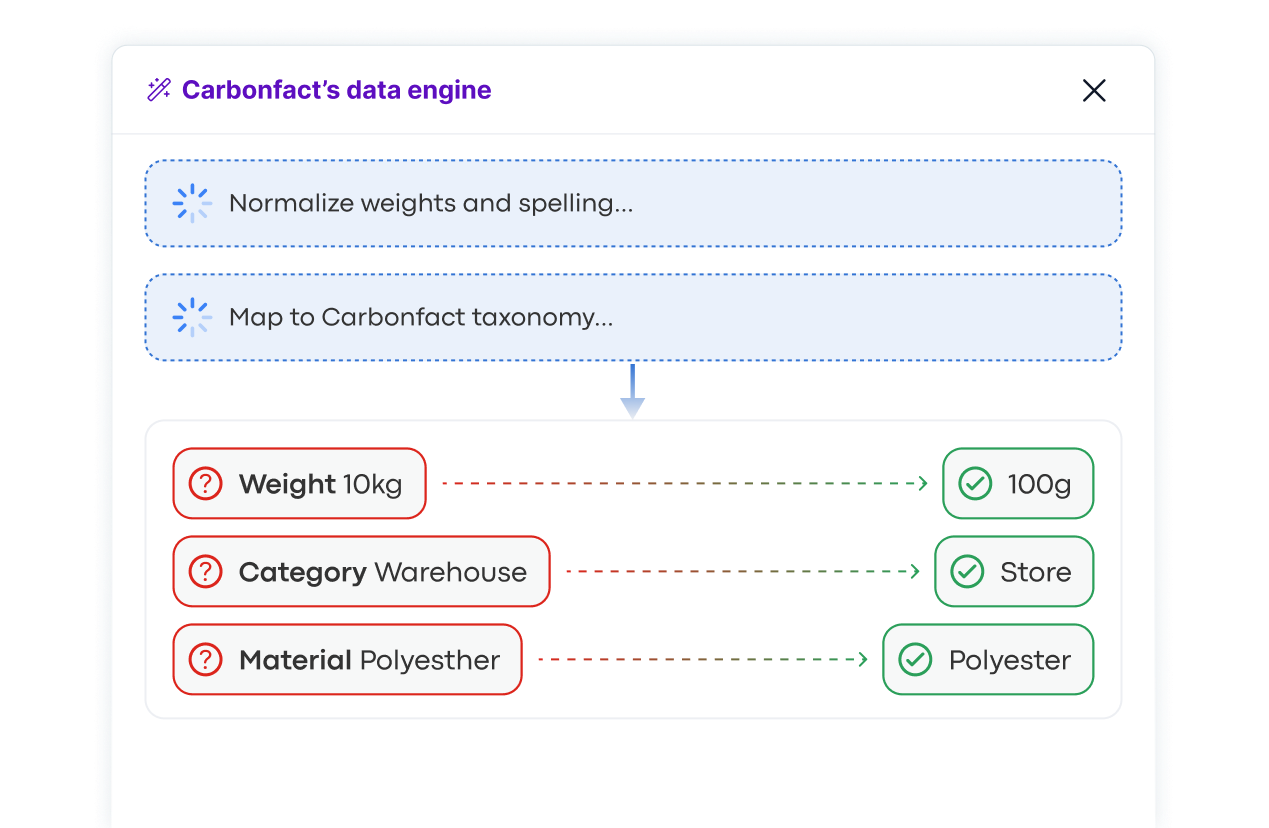Viewport: 1269px width, 828px height.
Task: Click the green checkmark beside Polyester
Action: [915, 660]
